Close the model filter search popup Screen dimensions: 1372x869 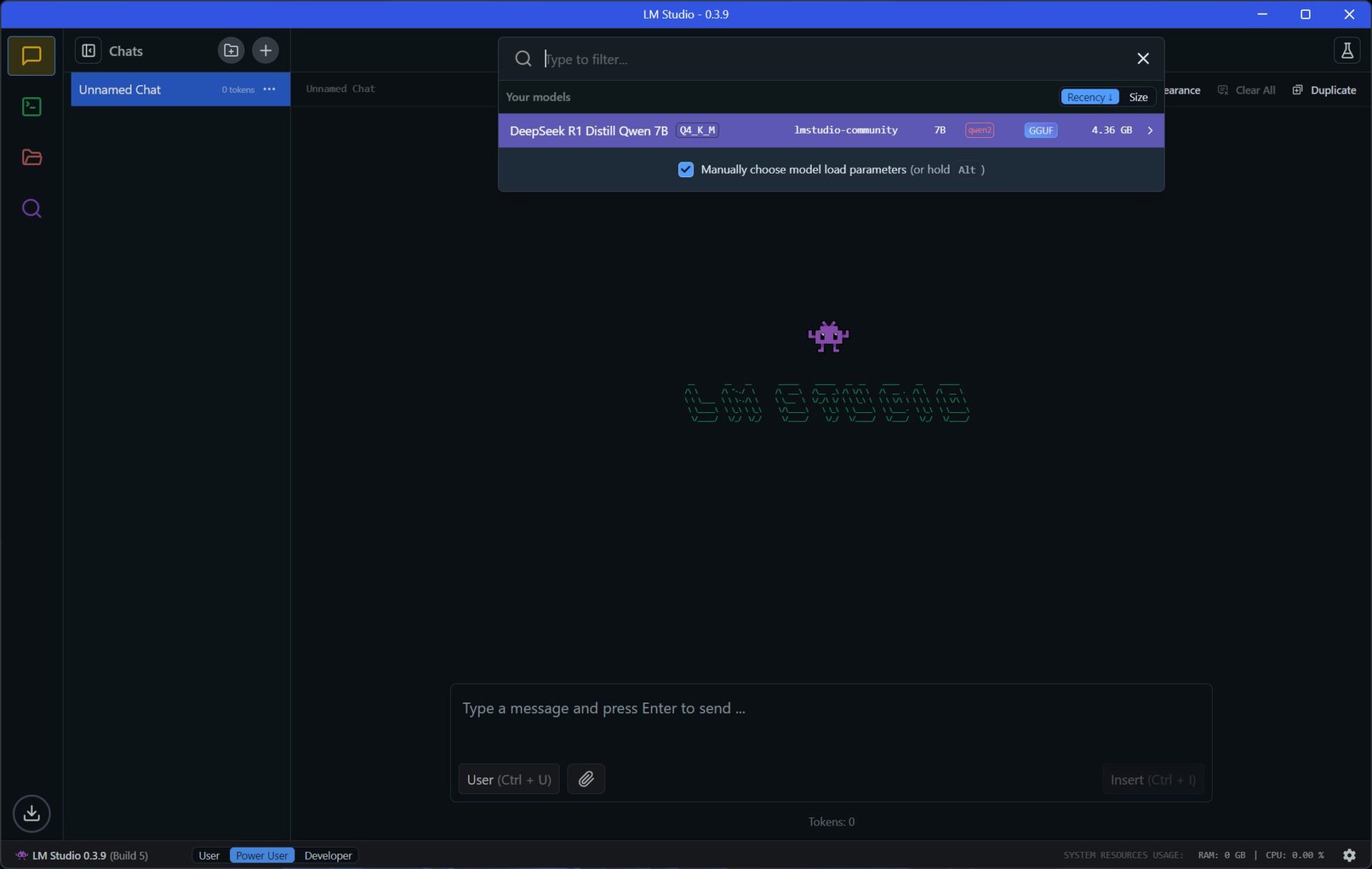tap(1143, 59)
